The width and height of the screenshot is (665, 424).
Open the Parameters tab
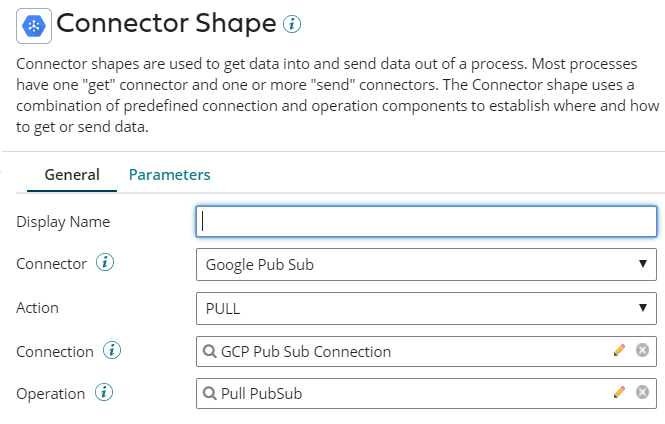[169, 174]
